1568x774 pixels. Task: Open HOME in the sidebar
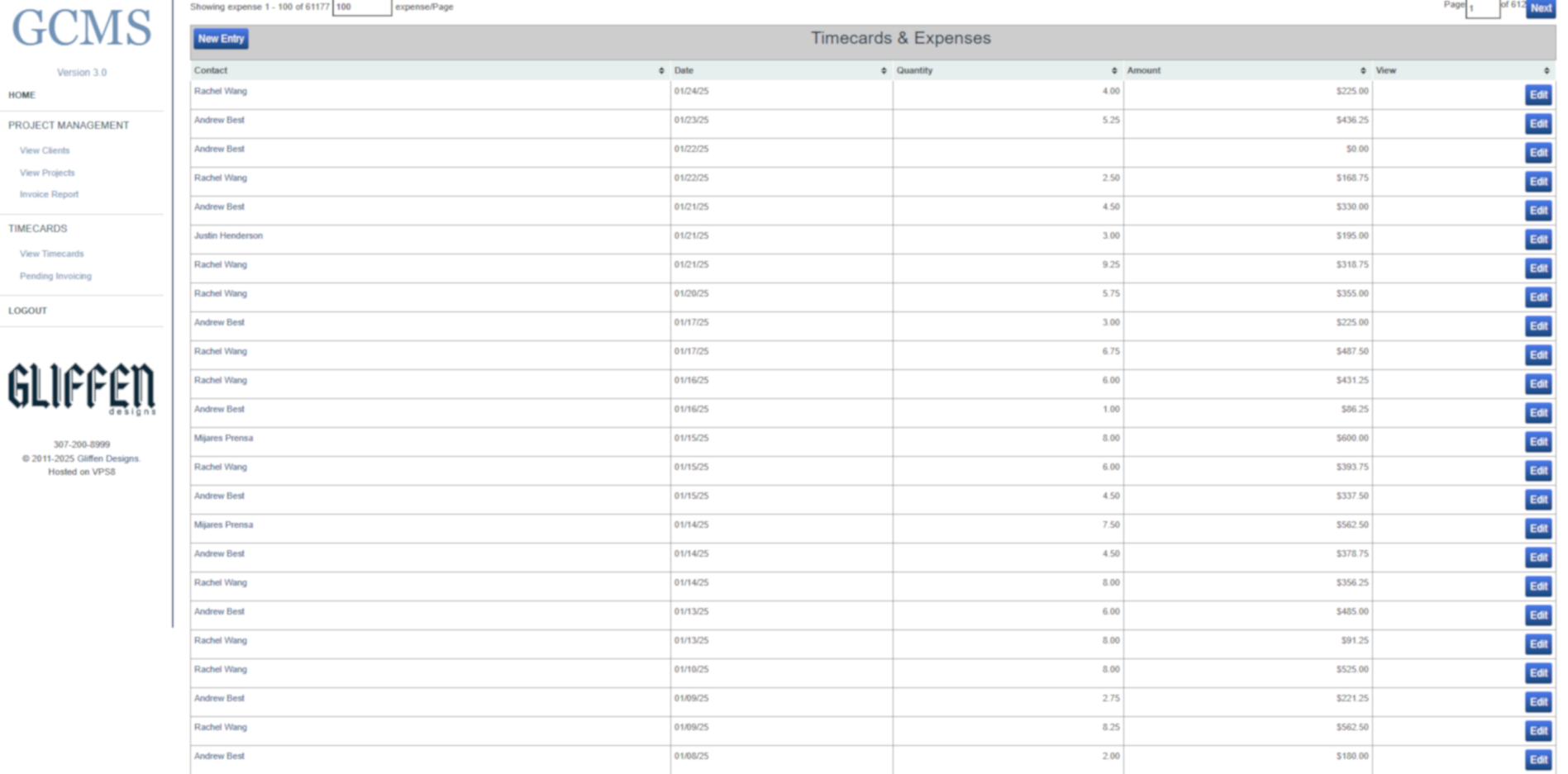click(22, 95)
